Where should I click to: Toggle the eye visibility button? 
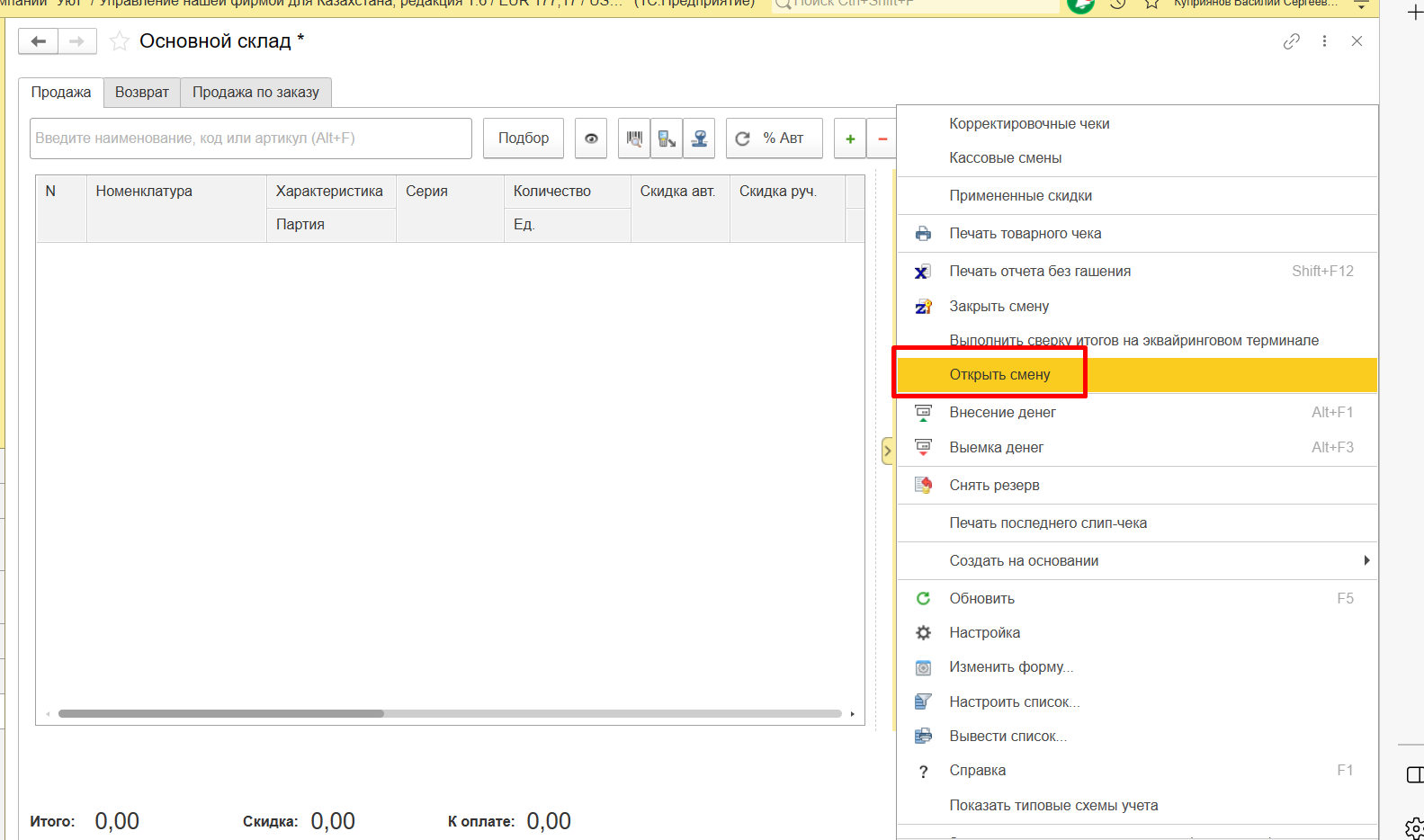click(x=591, y=139)
